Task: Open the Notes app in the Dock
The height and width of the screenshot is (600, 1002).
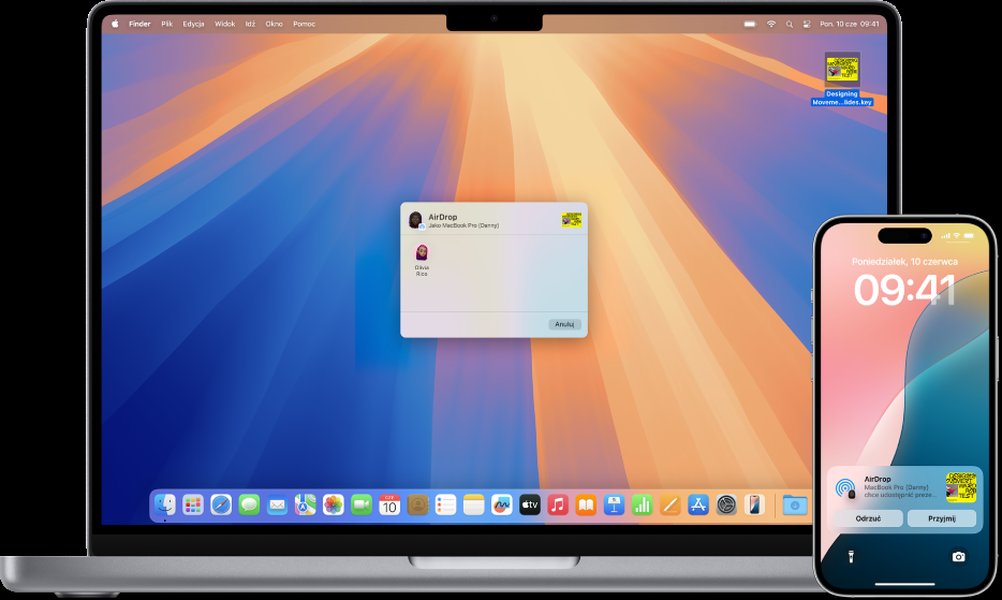Action: point(474,505)
